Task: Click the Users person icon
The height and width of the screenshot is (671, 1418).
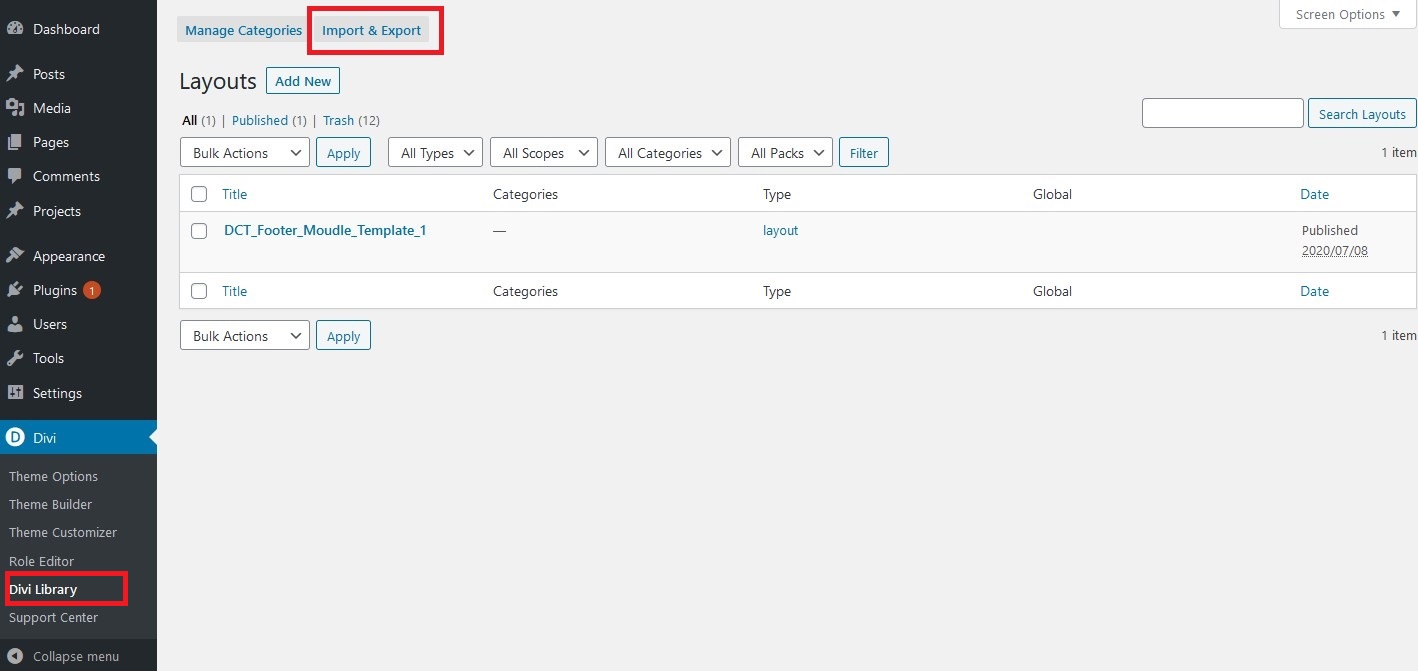Action: click(15, 324)
